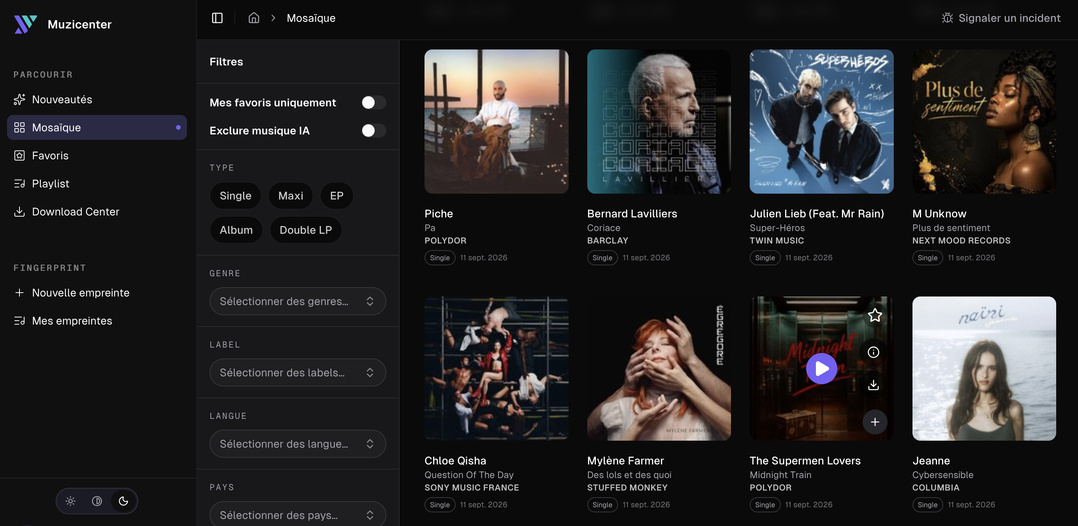Open the Piche Pa album cover

pos(496,121)
